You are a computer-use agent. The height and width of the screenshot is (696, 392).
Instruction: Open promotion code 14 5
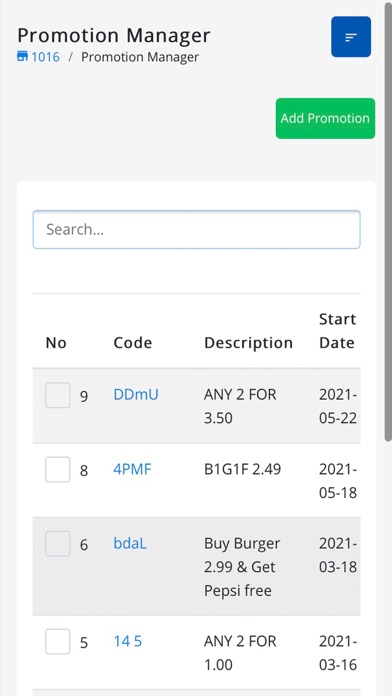(x=128, y=641)
